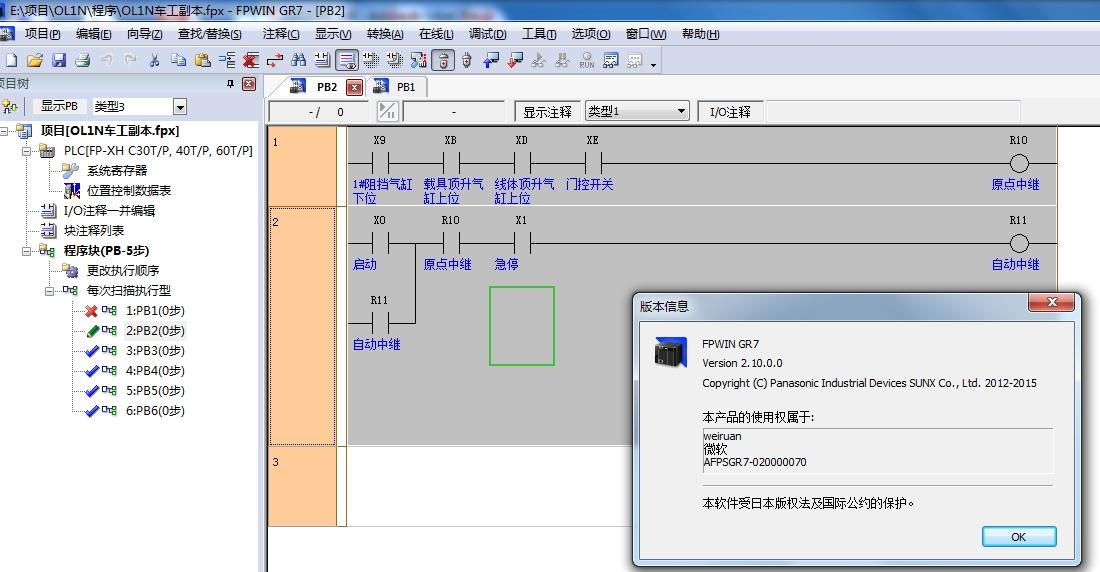This screenshot has height=572, width=1100.
Task: Open the 项目(P) menu
Action: point(42,34)
